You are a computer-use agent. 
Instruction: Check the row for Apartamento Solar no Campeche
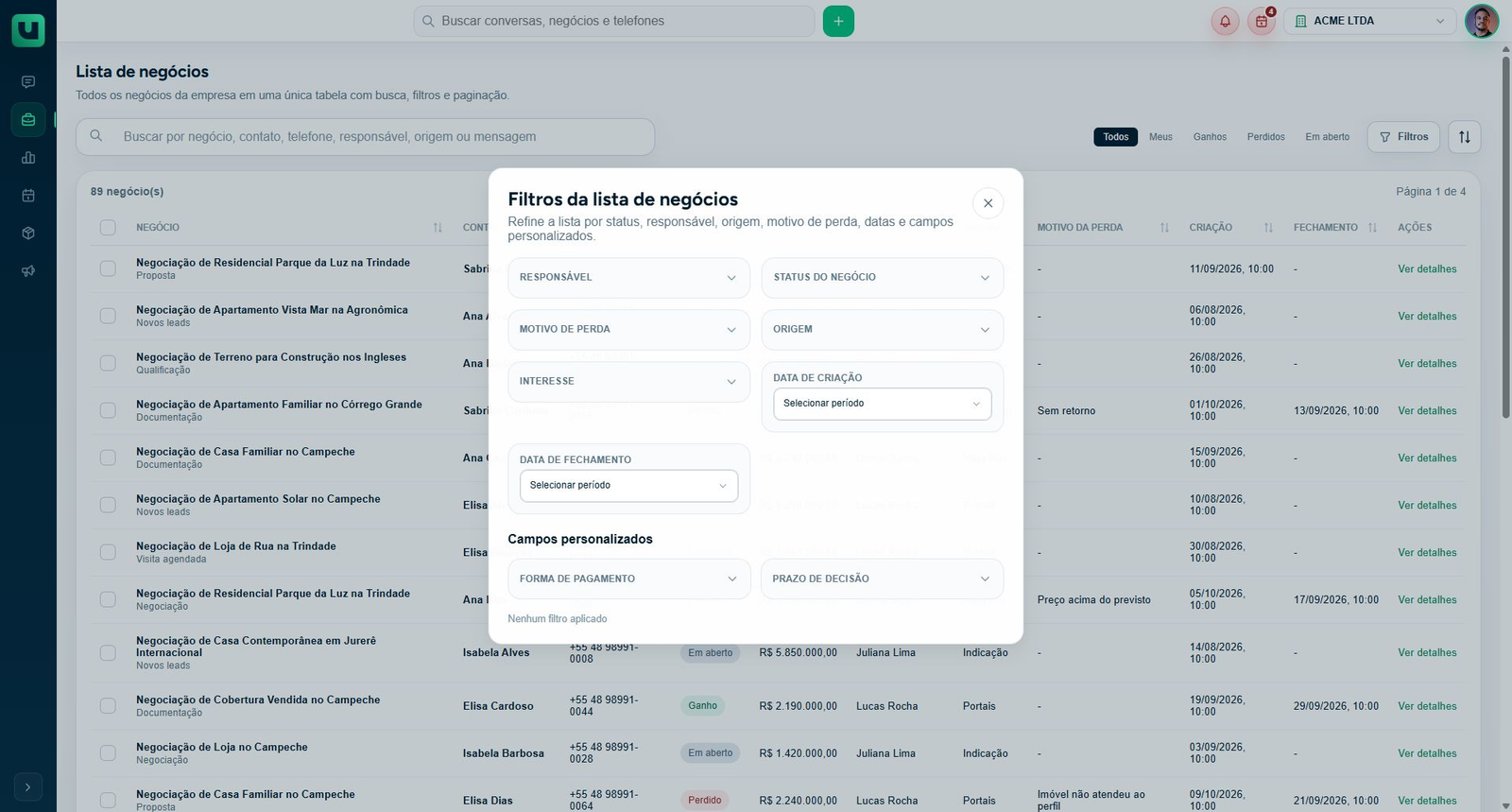(108, 505)
